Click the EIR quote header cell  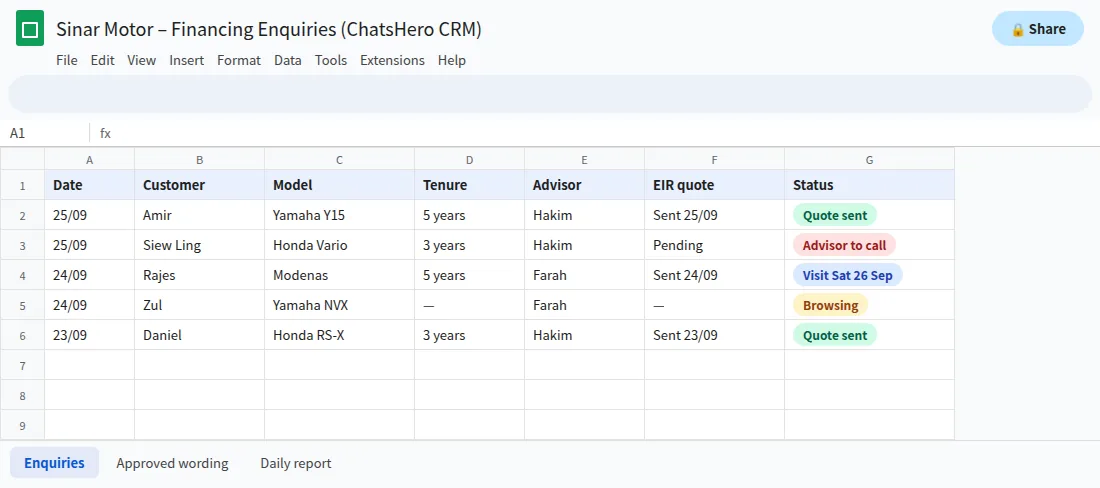[714, 185]
